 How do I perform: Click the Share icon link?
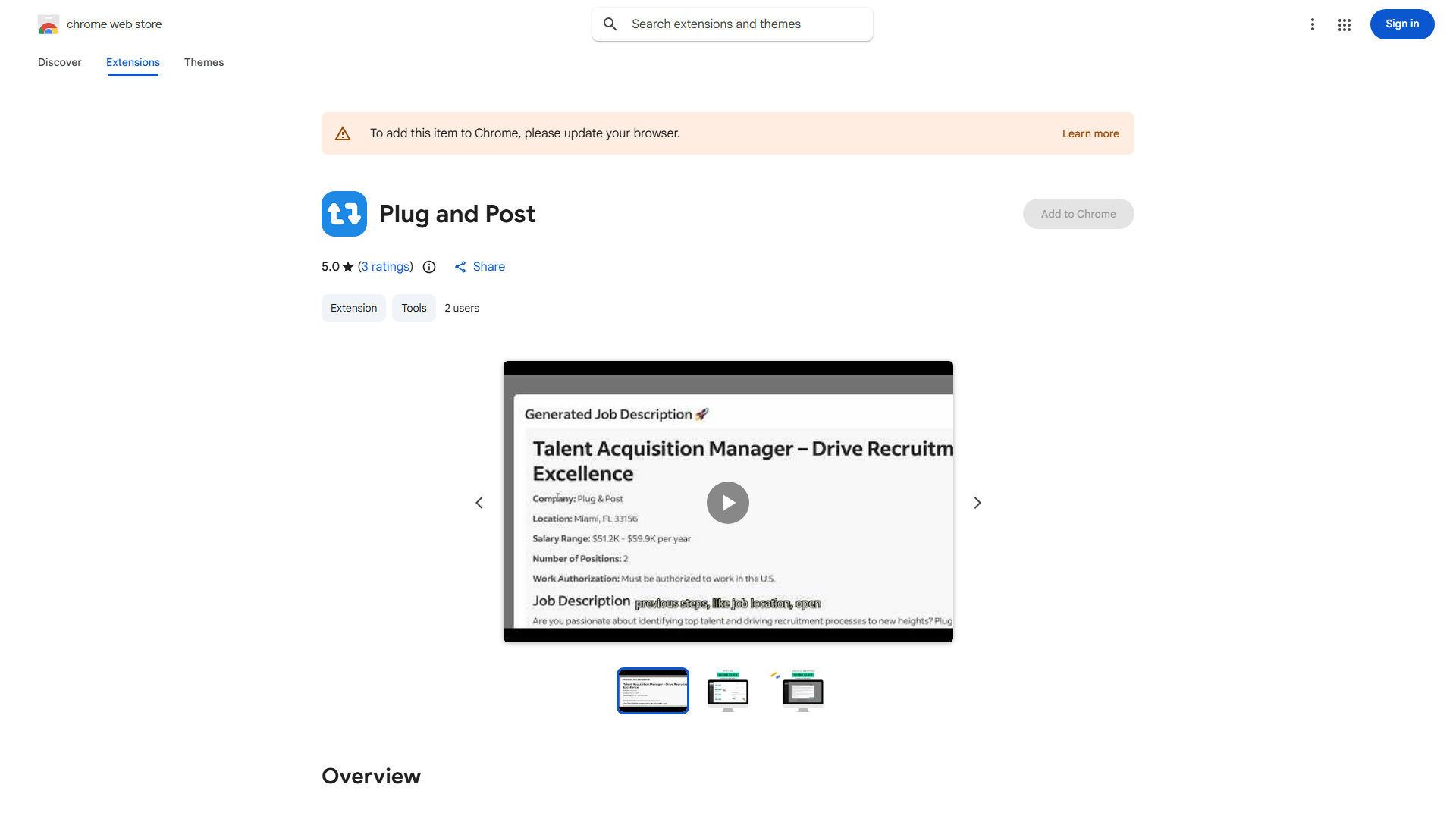[460, 267]
